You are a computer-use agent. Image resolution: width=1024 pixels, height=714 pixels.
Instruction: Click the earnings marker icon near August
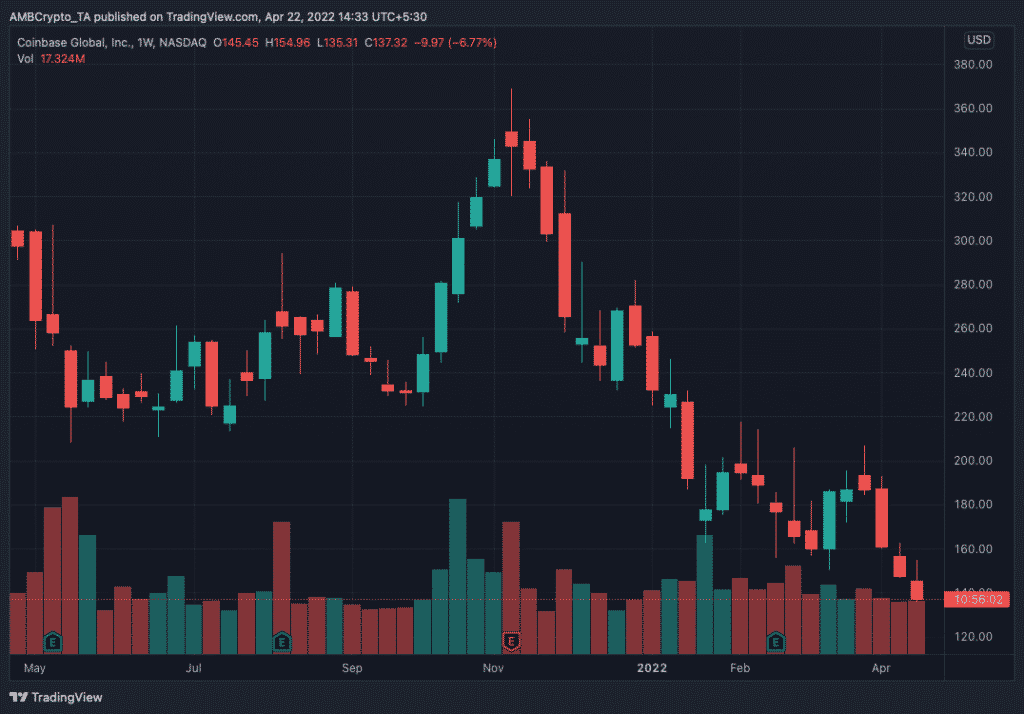pyautogui.click(x=282, y=642)
